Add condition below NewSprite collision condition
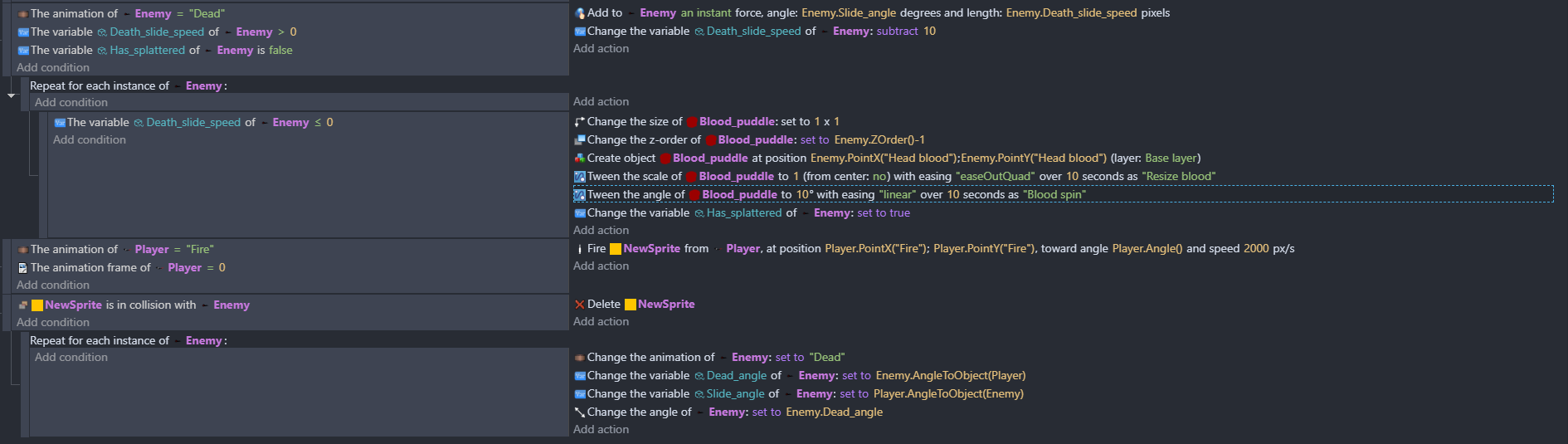 tap(53, 323)
